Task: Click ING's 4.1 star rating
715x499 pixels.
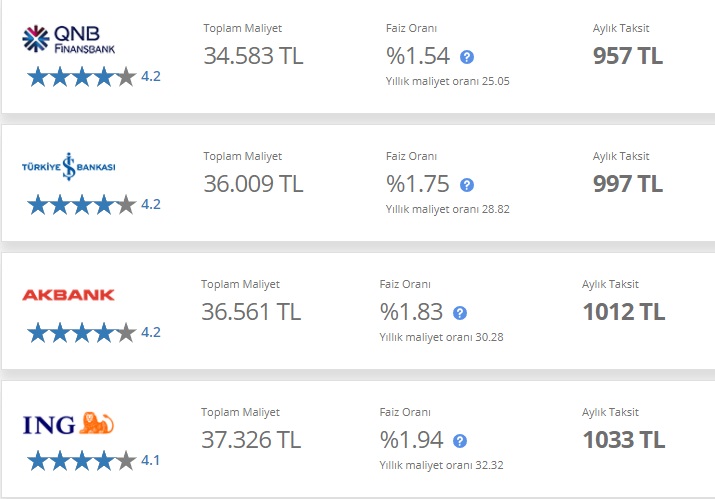Action: click(93, 460)
